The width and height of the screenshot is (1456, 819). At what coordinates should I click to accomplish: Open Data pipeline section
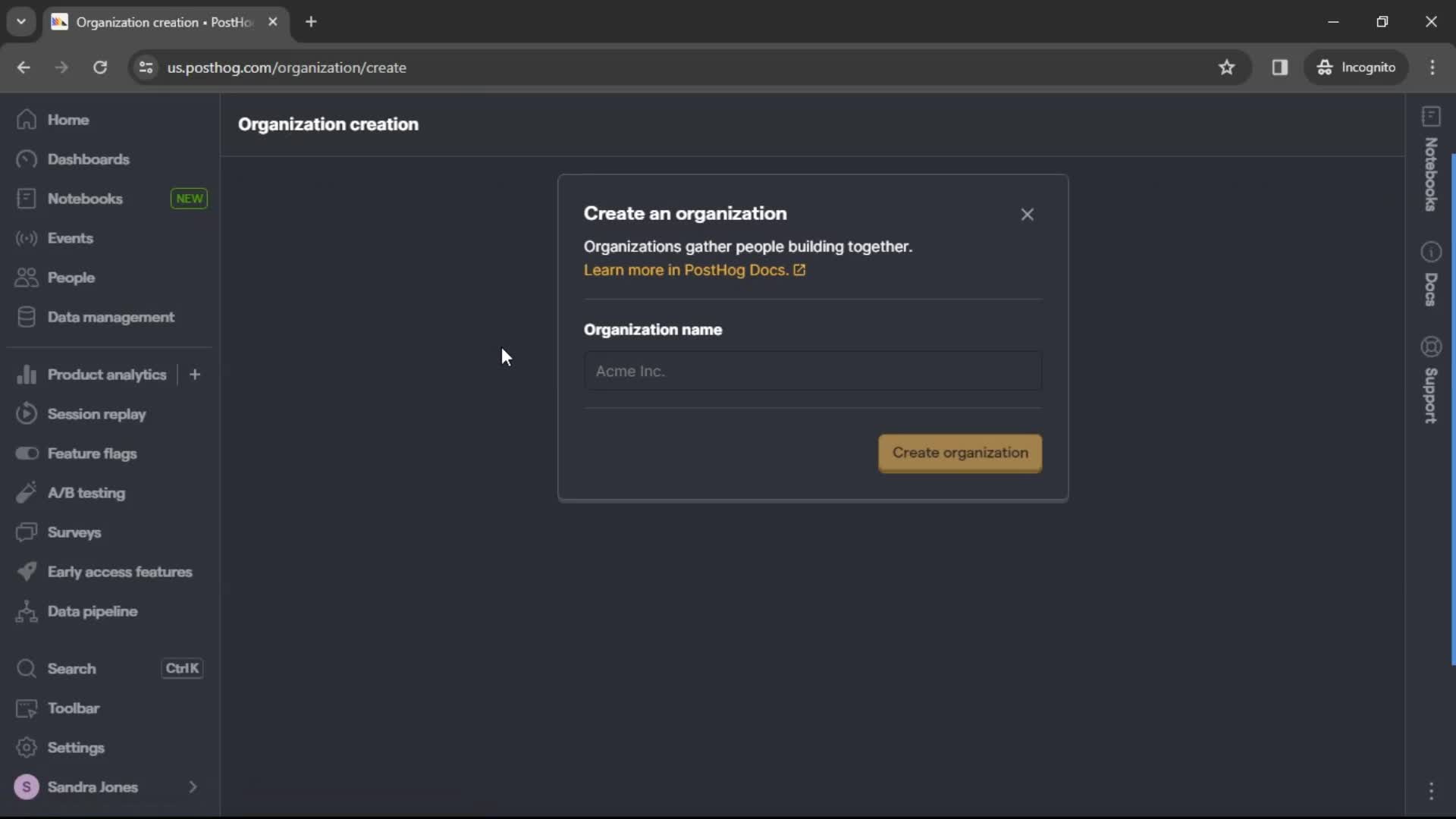92,611
